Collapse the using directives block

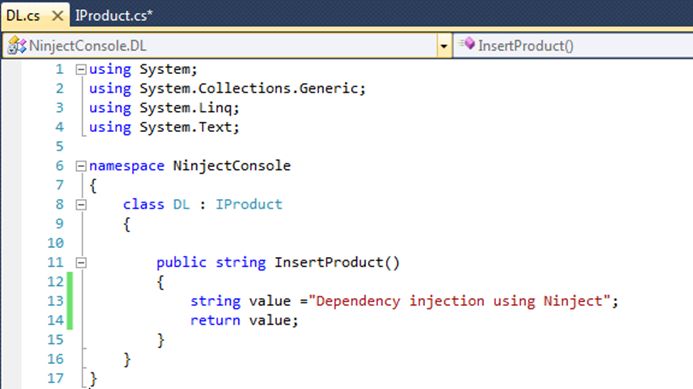click(x=80, y=69)
